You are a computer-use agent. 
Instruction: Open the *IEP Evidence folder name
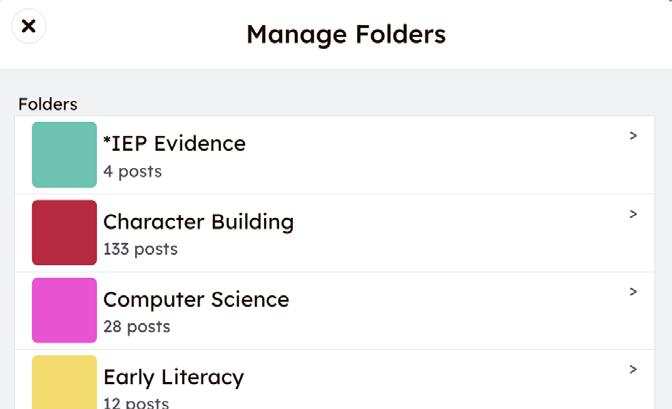coord(174,143)
